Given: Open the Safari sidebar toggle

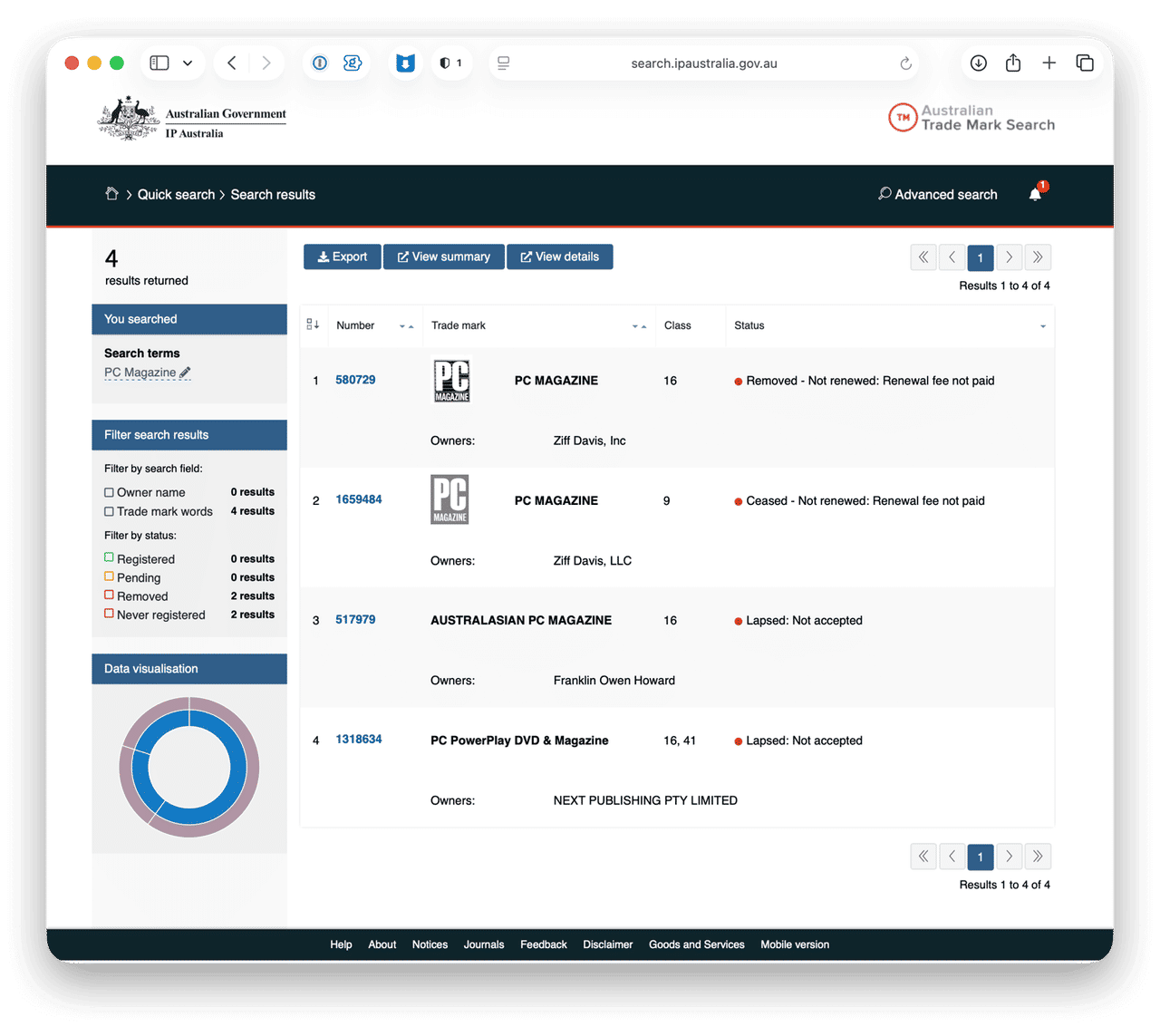Looking at the screenshot, I should [x=159, y=63].
